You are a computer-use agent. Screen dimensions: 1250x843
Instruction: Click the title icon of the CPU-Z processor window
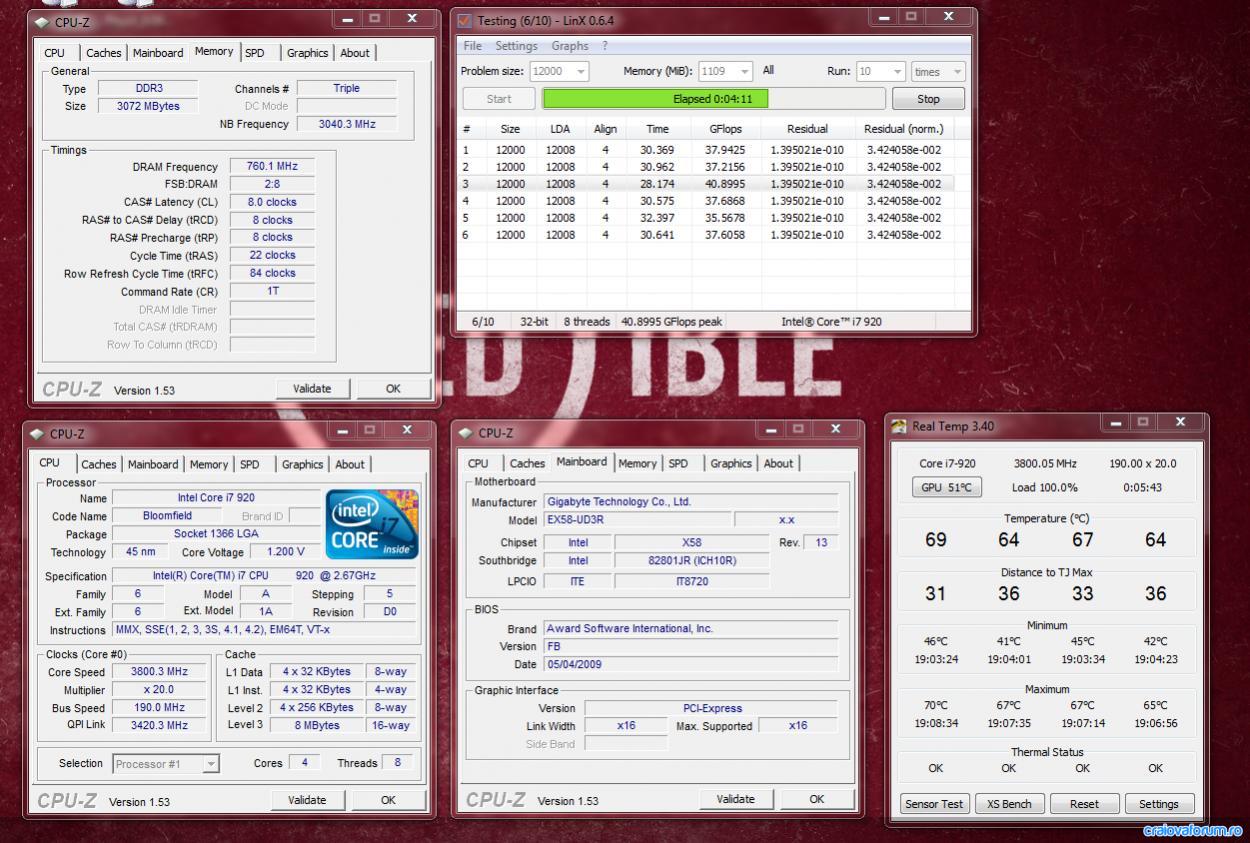(x=37, y=434)
